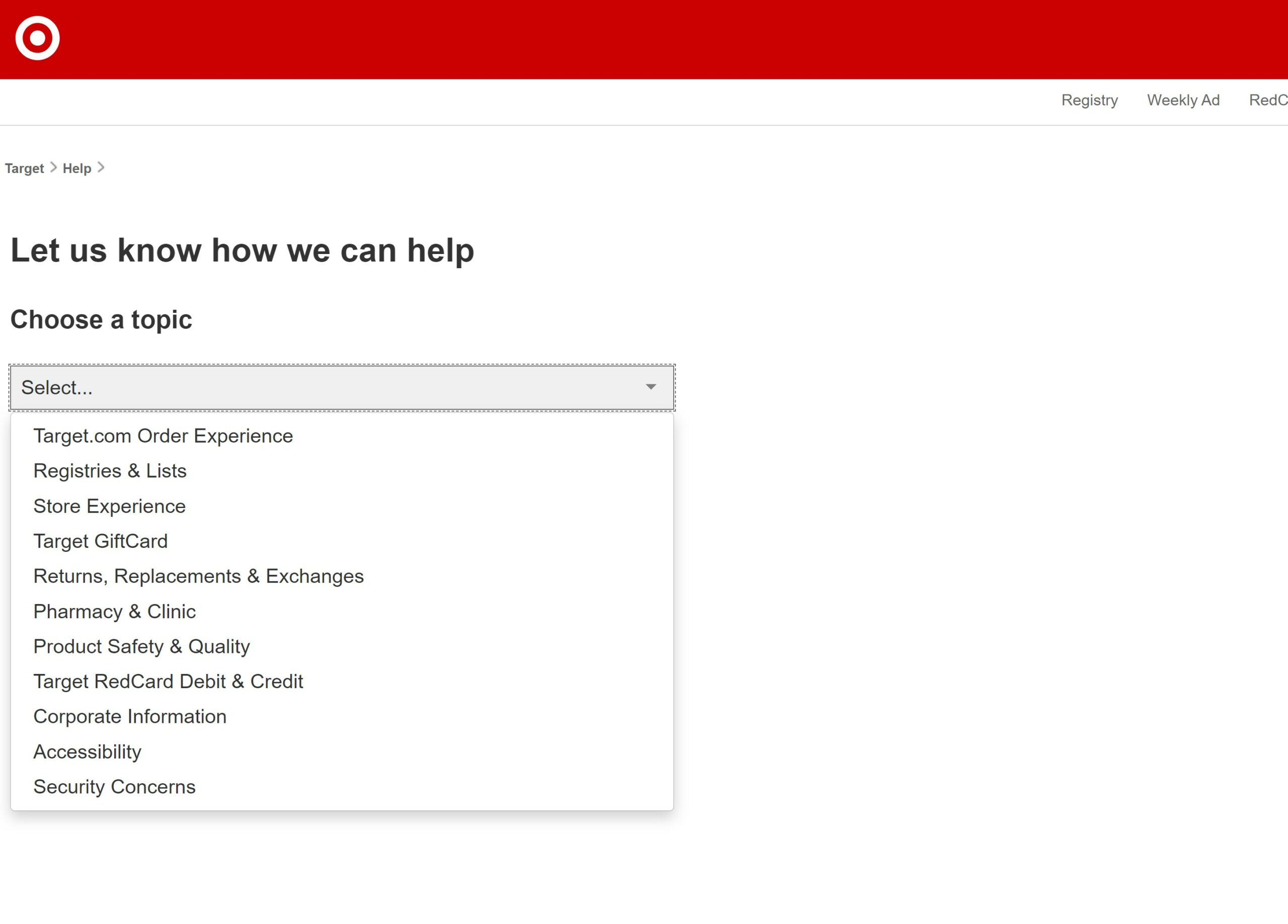
Task: Select Target GiftCard topic
Action: (342, 541)
